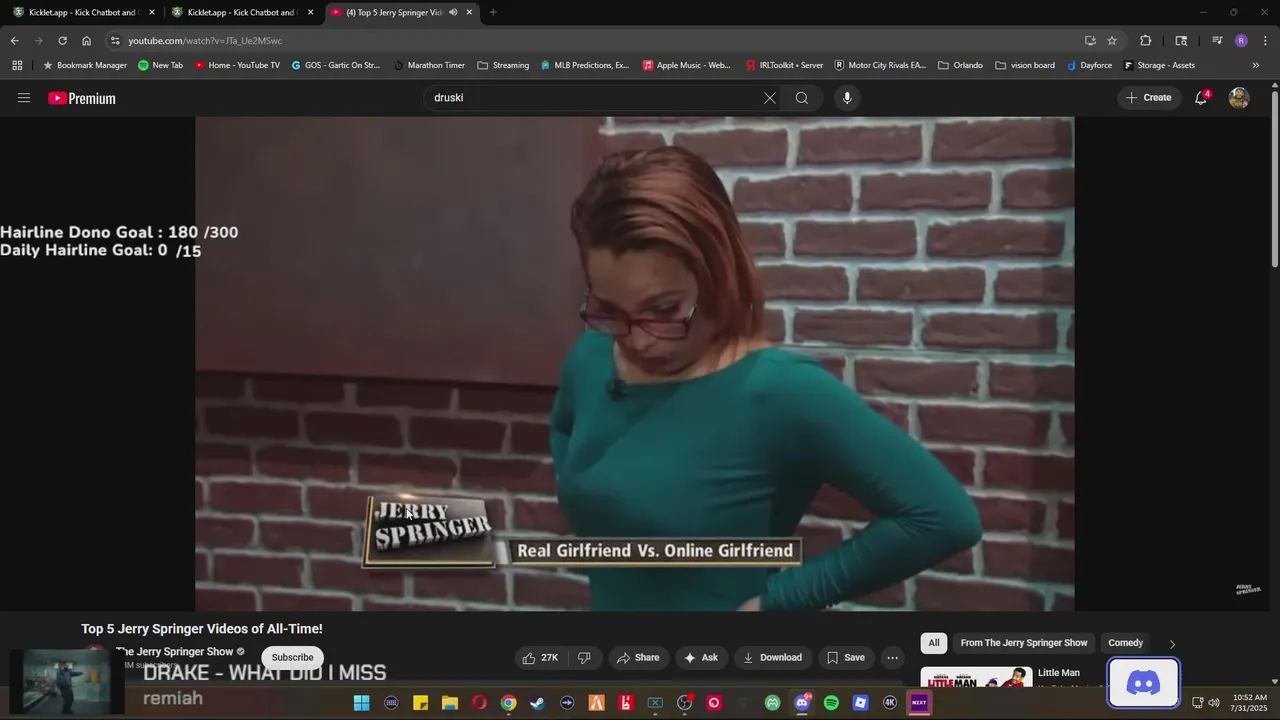1280x720 pixels.
Task: Click the Ask button
Action: (700, 657)
